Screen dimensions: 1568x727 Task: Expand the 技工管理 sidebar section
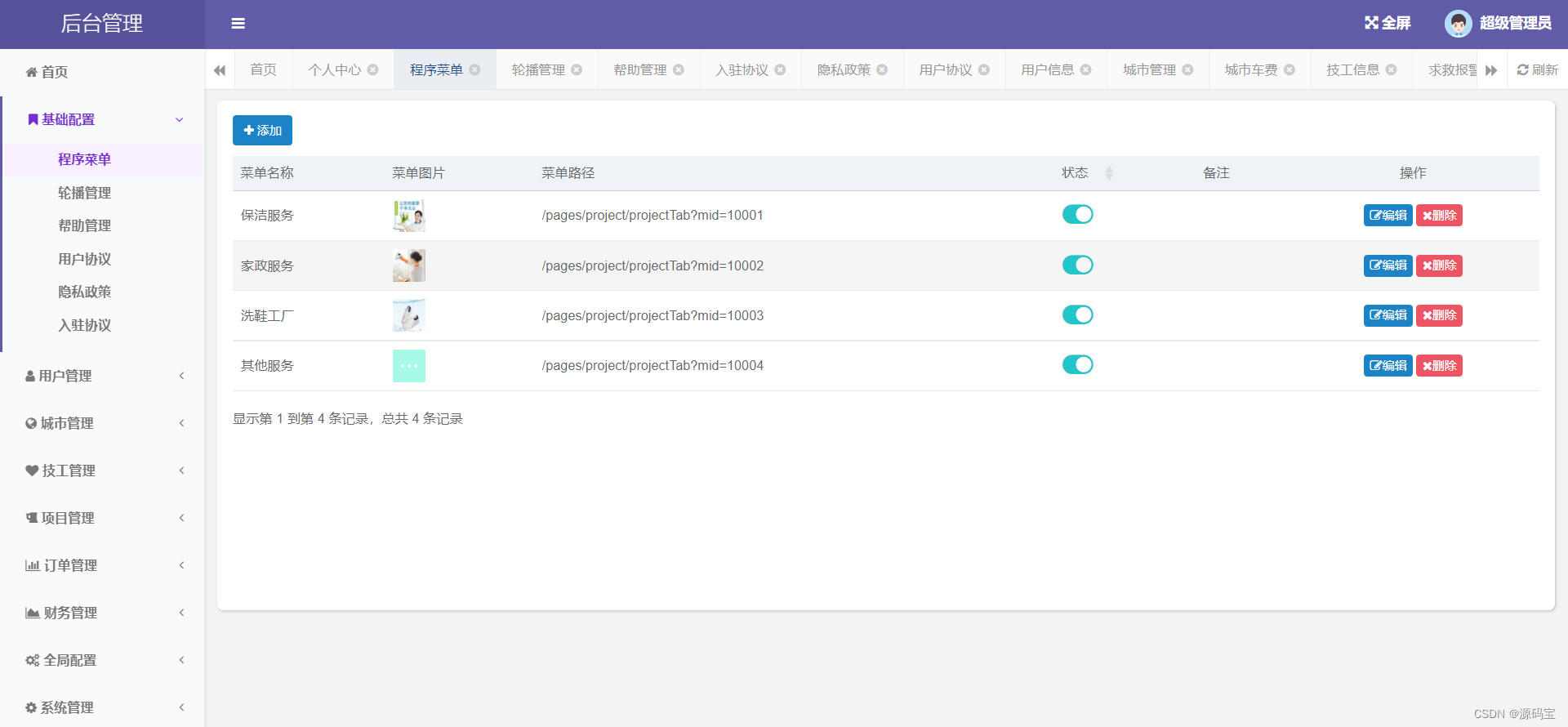point(102,471)
